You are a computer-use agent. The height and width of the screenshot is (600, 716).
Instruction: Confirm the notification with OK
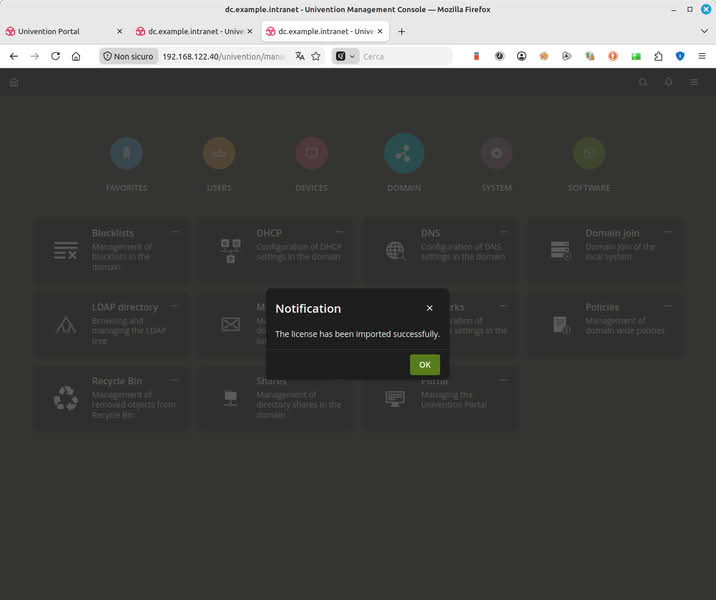[x=425, y=364]
